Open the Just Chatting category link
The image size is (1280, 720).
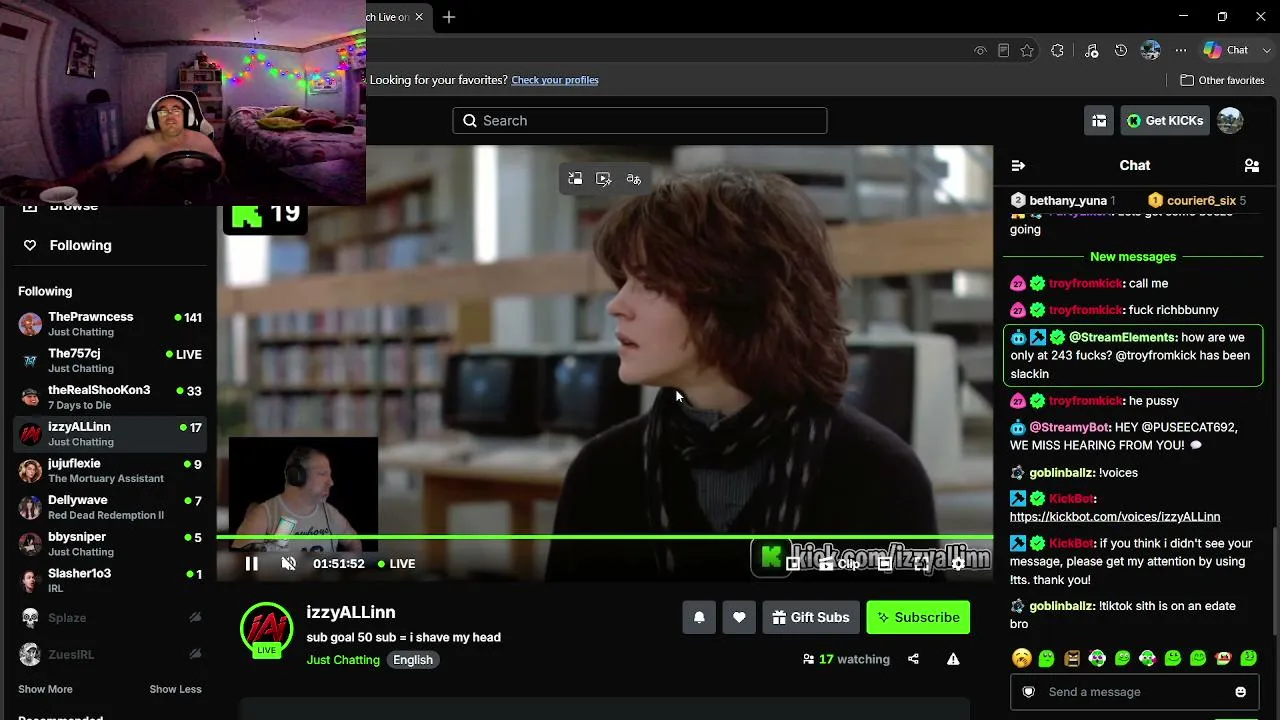coord(343,660)
